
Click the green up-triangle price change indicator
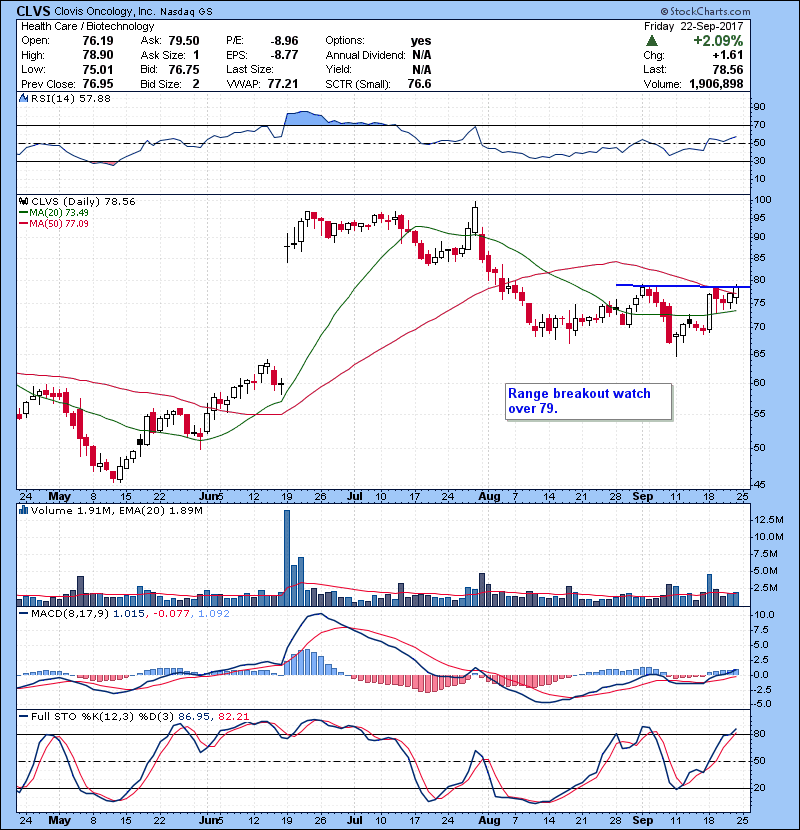coord(652,41)
